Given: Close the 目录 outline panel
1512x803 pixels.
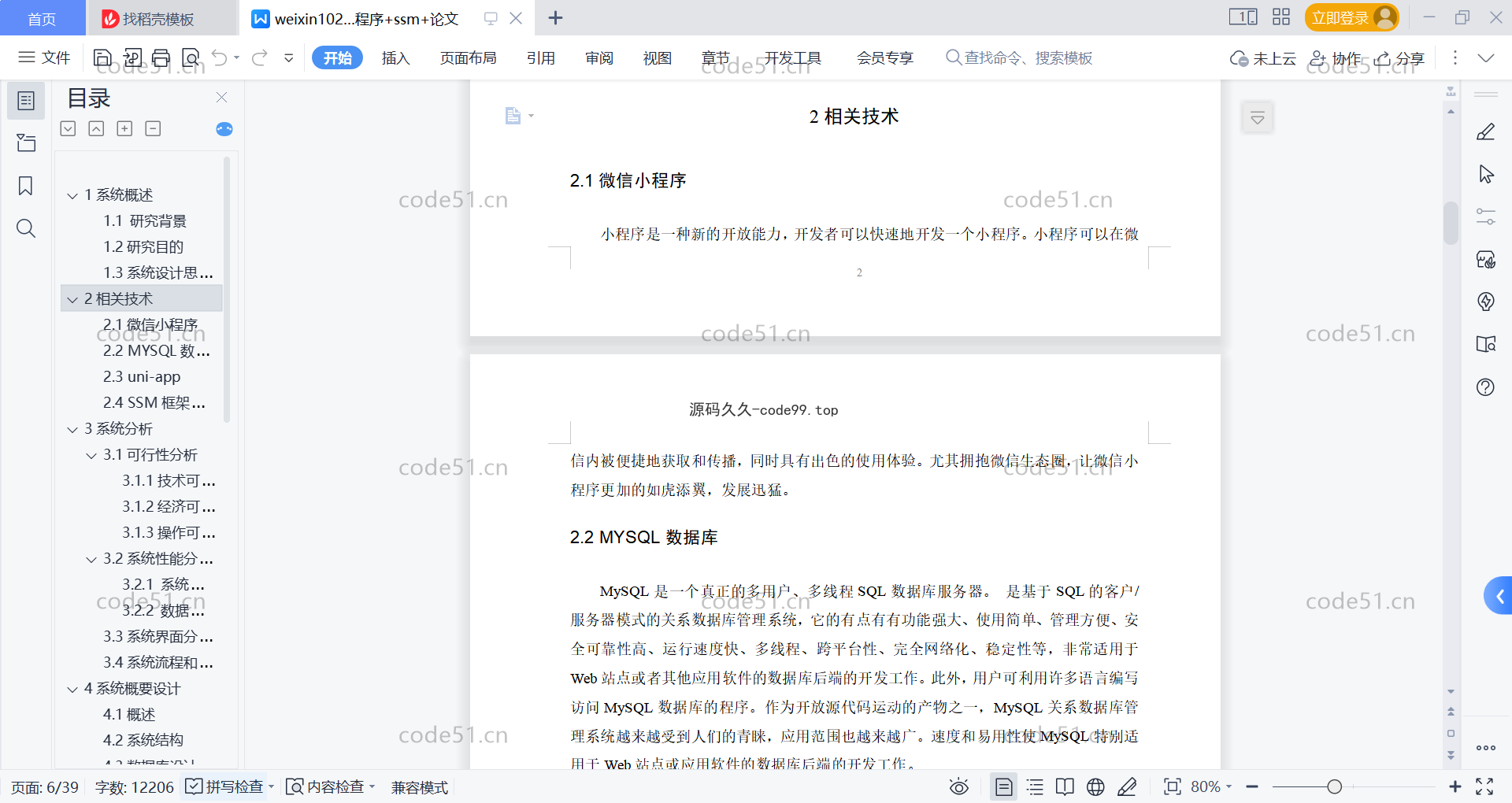Looking at the screenshot, I should [221, 97].
